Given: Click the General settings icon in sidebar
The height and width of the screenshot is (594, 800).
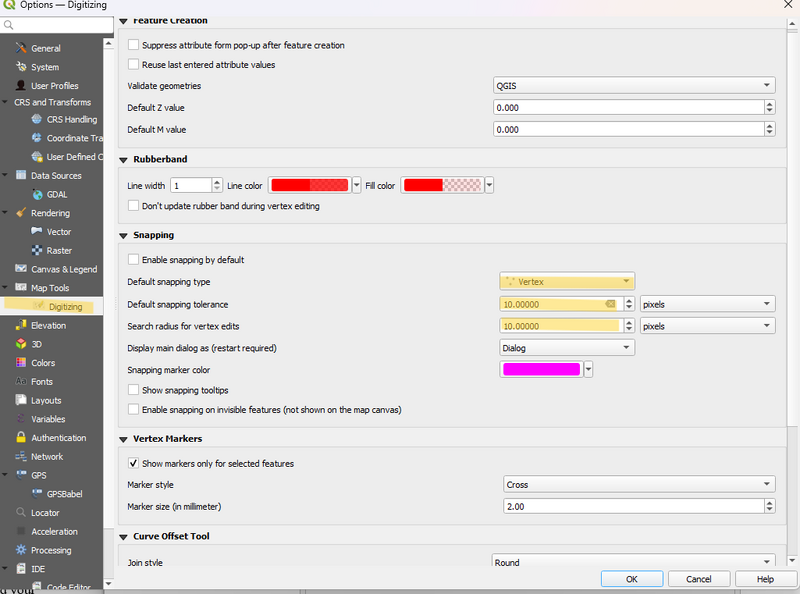Looking at the screenshot, I should pos(21,48).
